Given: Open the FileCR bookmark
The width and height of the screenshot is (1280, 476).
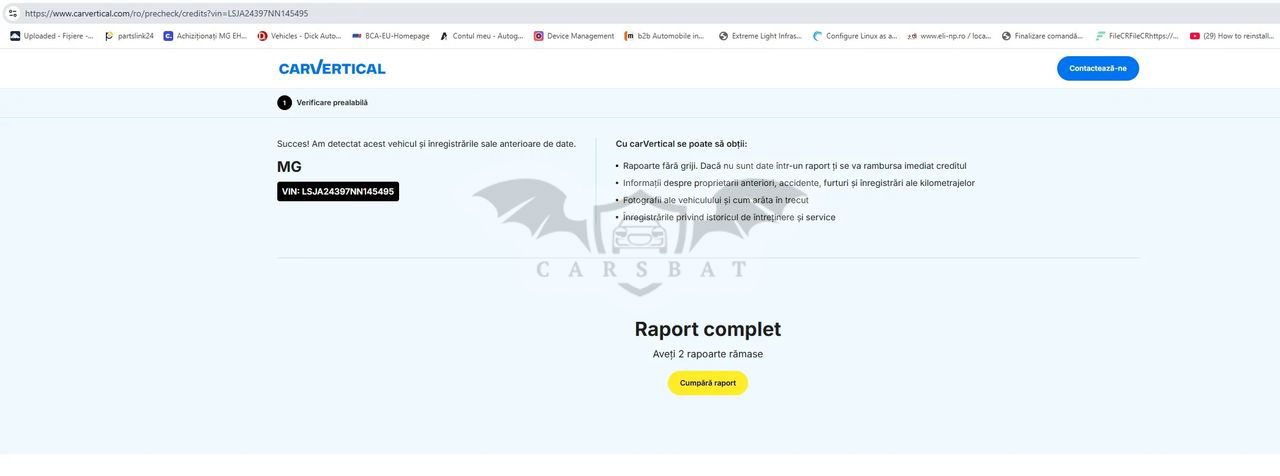Looking at the screenshot, I should (1136, 36).
